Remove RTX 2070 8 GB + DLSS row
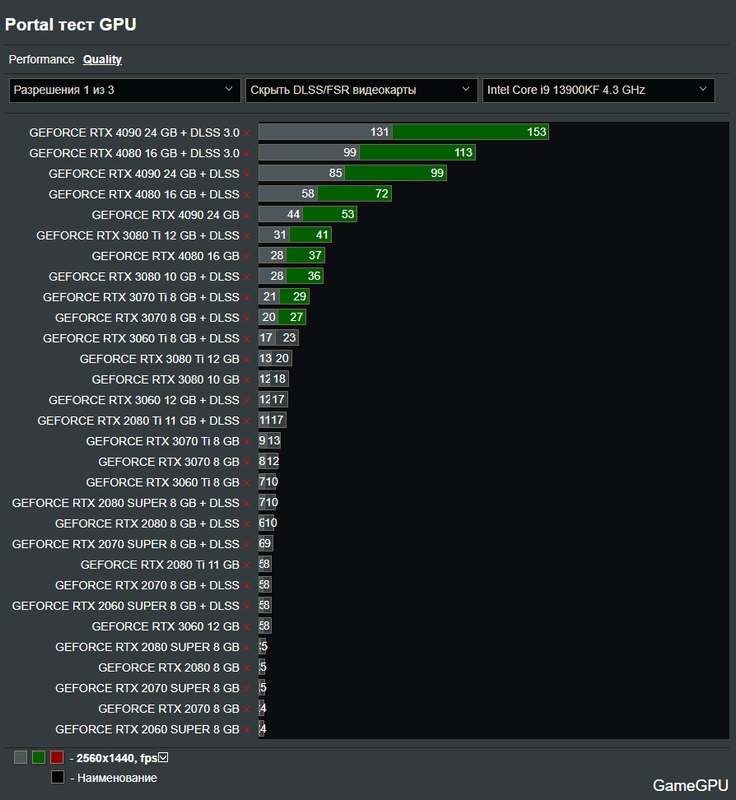Screen dimensions: 736x800 tap(247, 586)
